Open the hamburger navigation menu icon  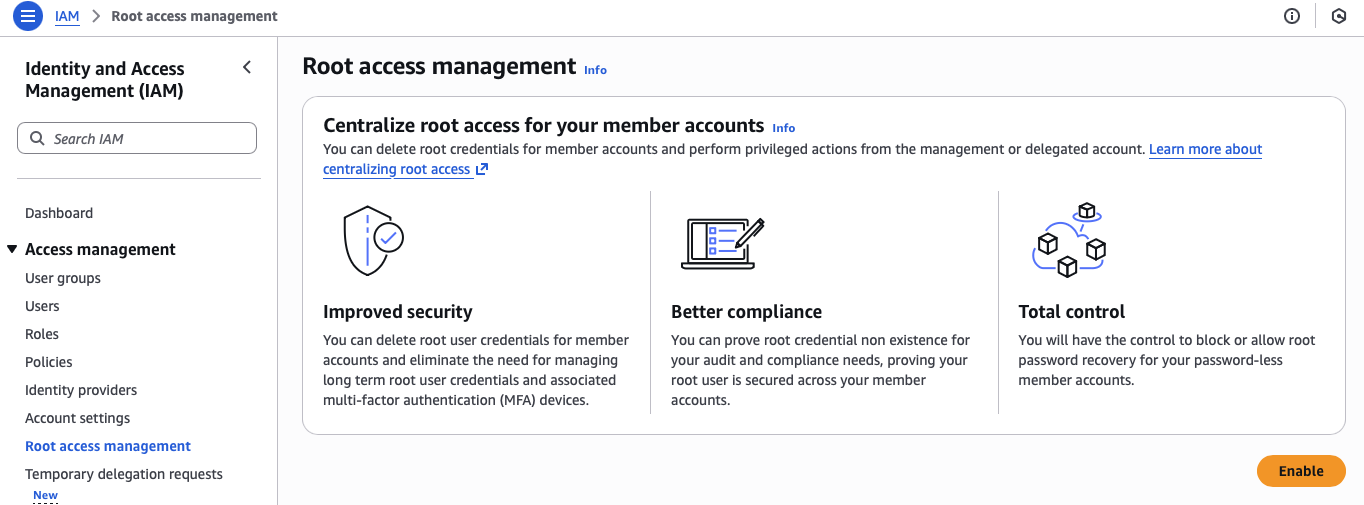27,16
